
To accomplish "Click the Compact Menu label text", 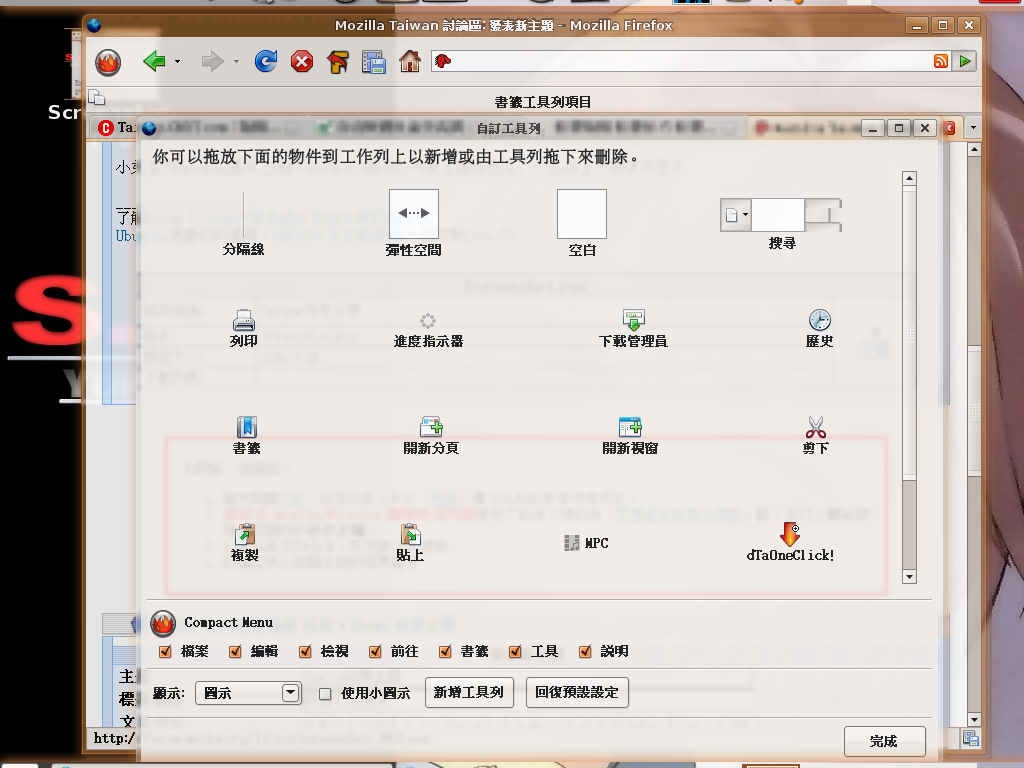I will (228, 622).
